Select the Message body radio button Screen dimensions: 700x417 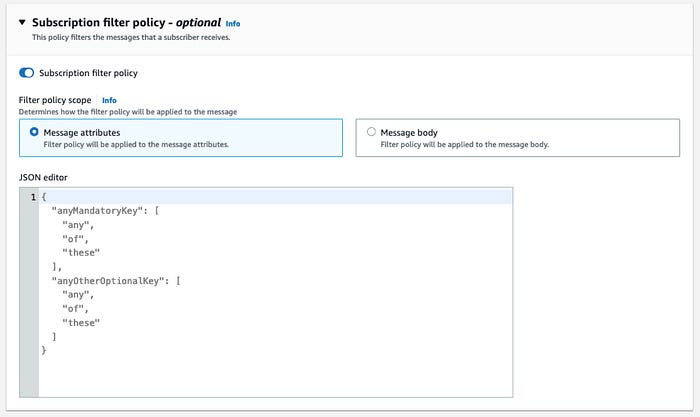click(x=371, y=132)
